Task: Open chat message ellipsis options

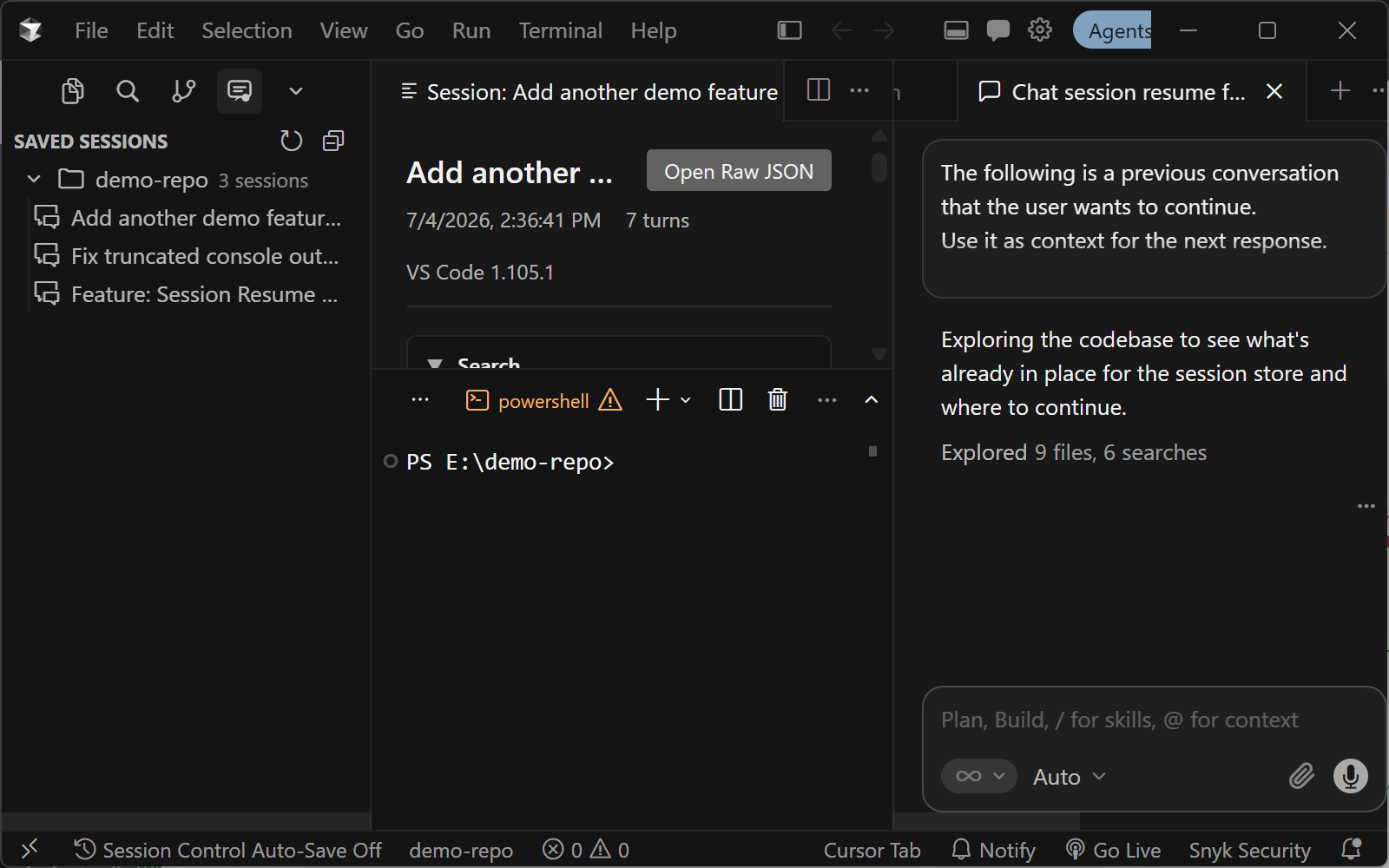Action: click(1366, 506)
